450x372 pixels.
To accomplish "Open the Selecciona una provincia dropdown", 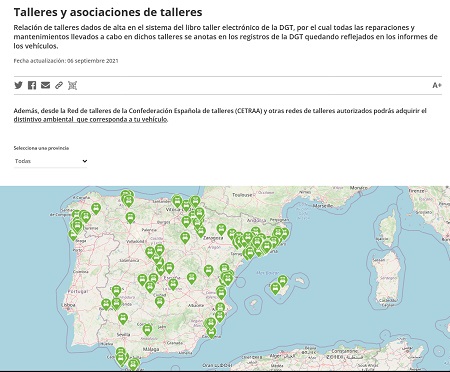I will click(50, 161).
